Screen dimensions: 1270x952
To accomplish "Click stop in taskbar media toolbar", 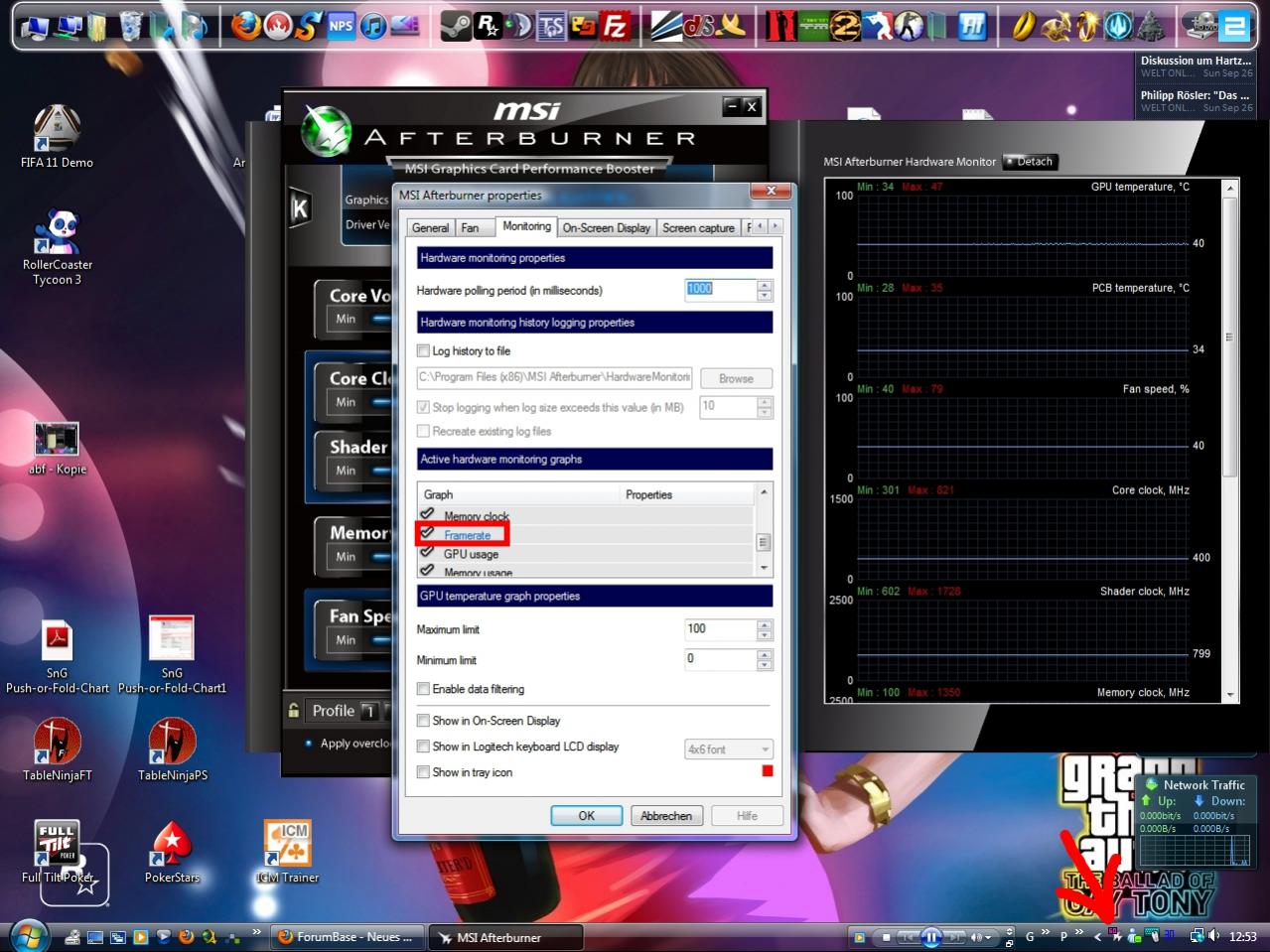I will pyautogui.click(x=886, y=936).
